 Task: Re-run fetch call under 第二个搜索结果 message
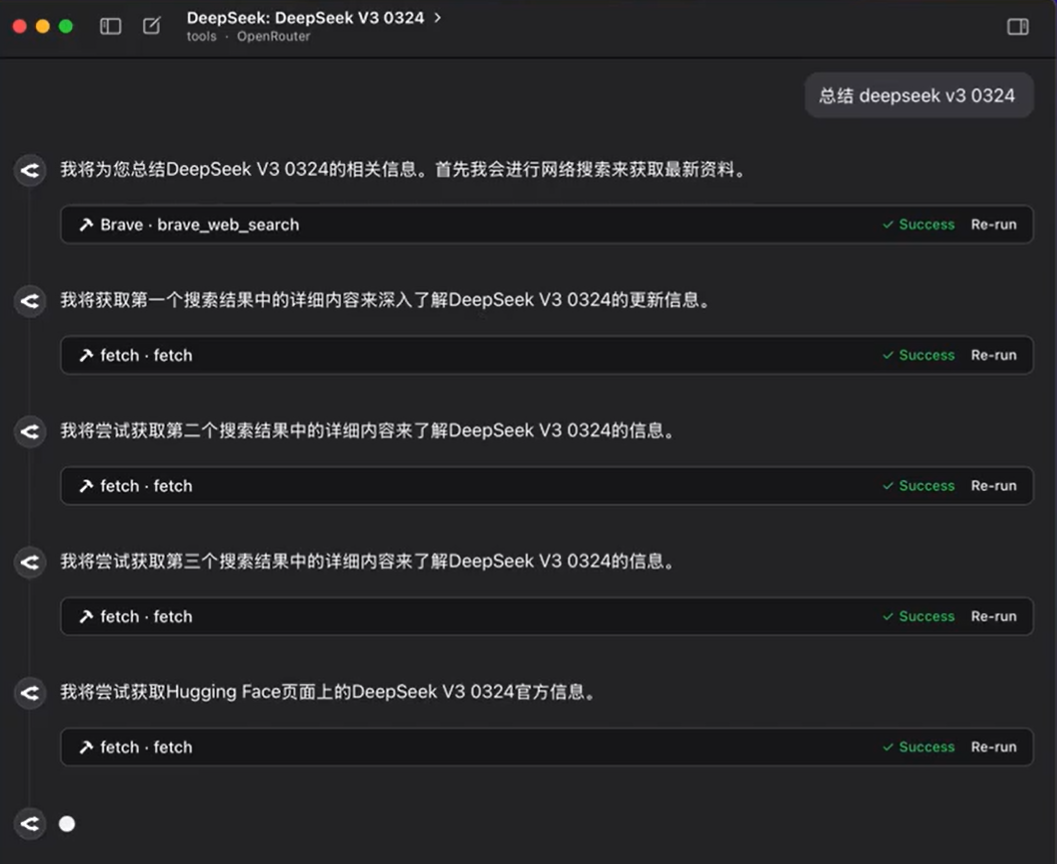pos(993,486)
